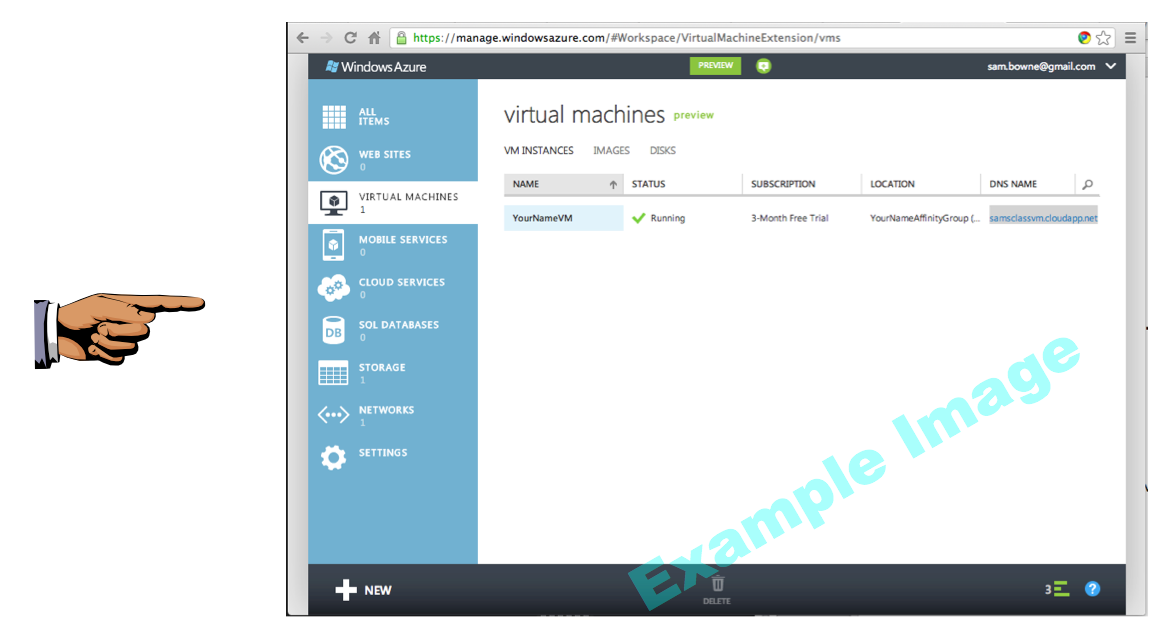Click the table search magnifier icon
The height and width of the screenshot is (629, 1164).
[1088, 184]
